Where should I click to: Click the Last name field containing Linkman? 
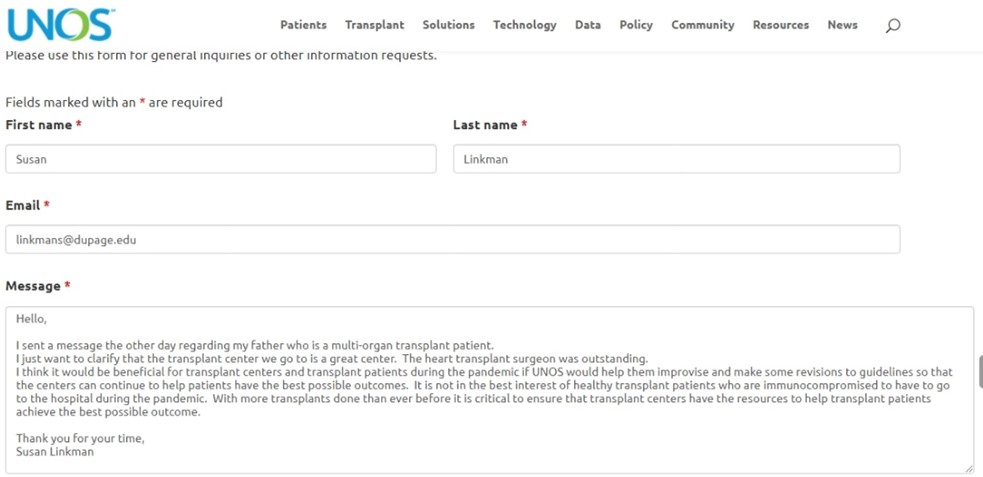(677, 159)
